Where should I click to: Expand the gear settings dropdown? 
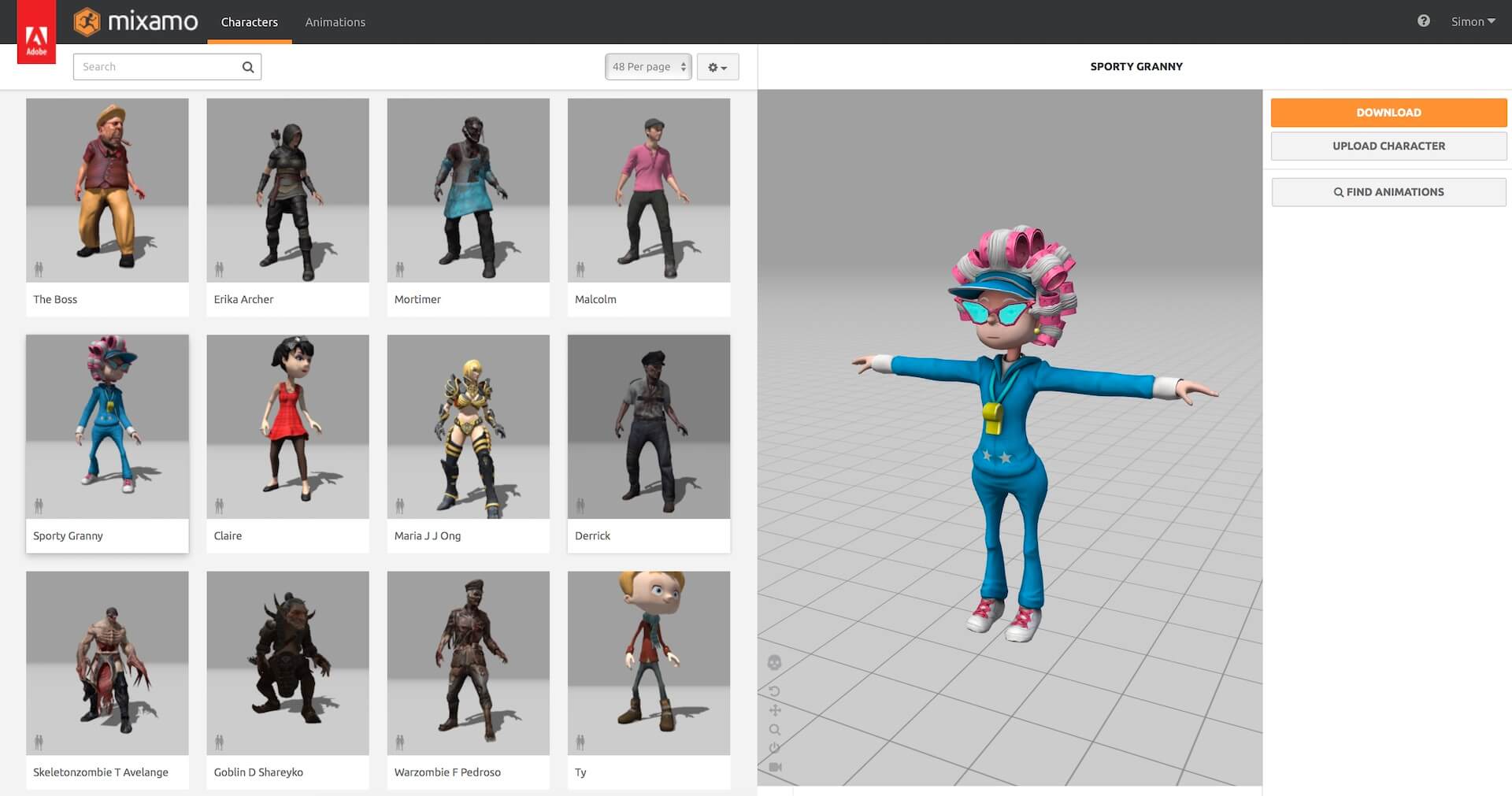[717, 67]
